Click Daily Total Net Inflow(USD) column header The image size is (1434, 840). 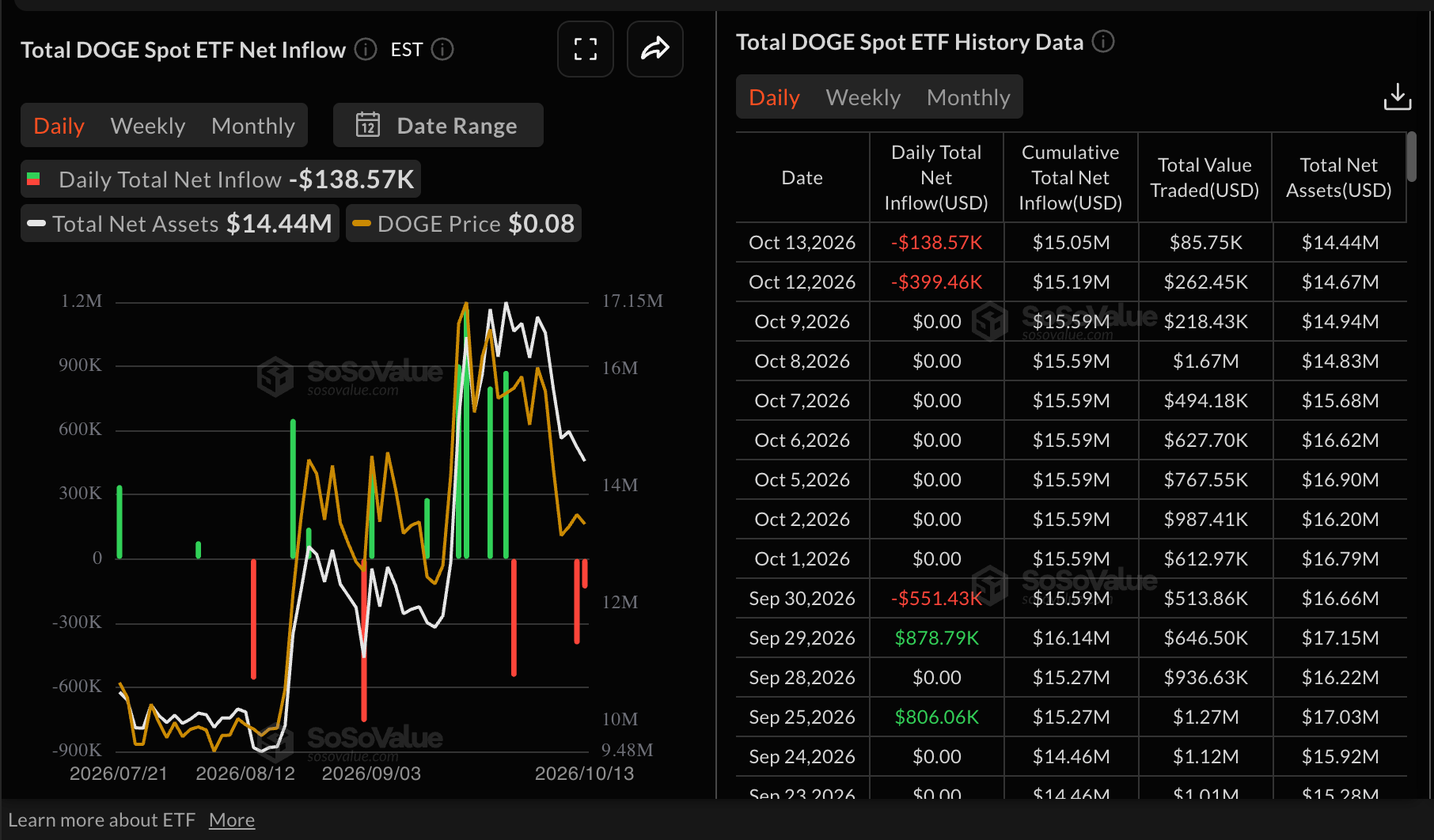click(936, 178)
